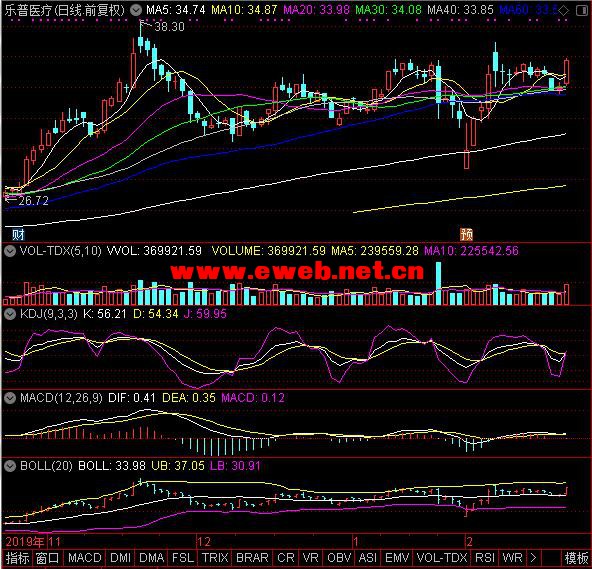Click the 模板 template button

(x=576, y=558)
